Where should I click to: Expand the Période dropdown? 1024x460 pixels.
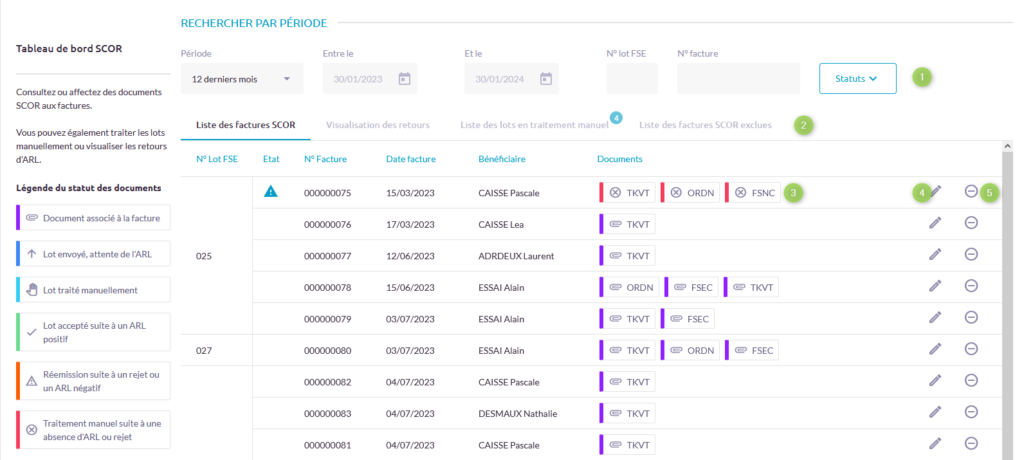pos(241,78)
